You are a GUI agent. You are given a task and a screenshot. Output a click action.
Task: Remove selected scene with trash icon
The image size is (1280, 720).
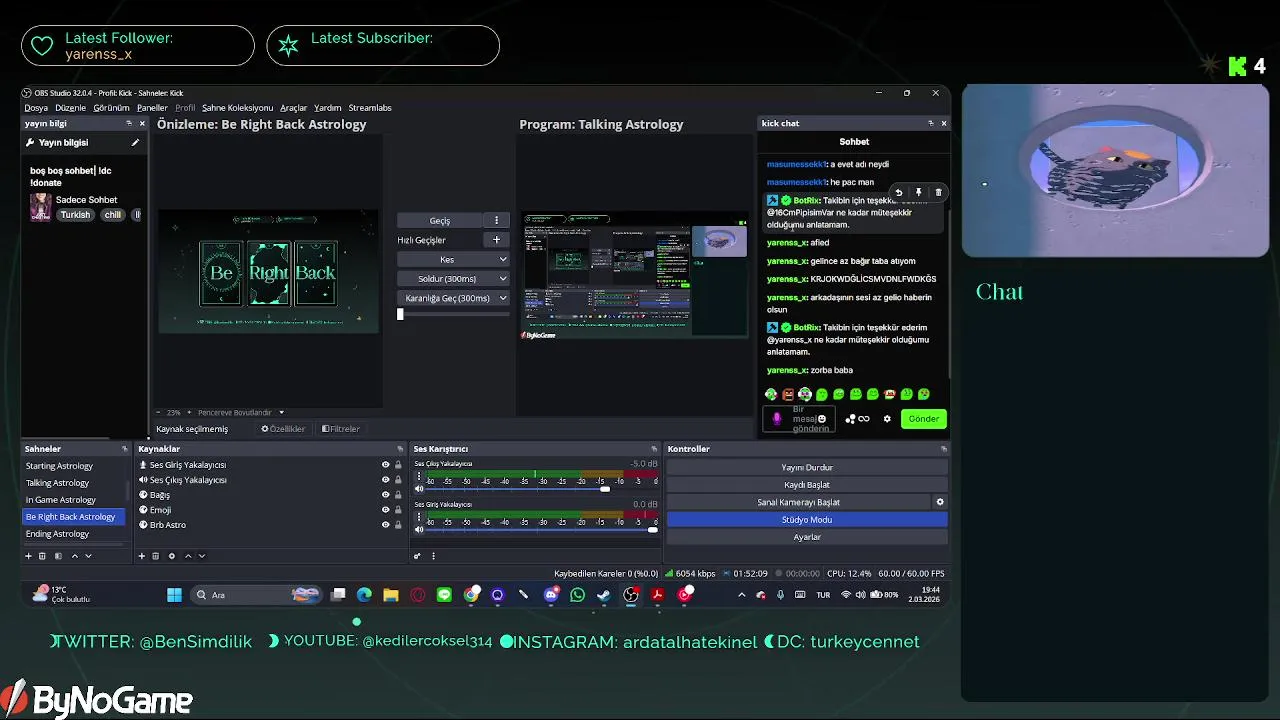pyautogui.click(x=43, y=556)
